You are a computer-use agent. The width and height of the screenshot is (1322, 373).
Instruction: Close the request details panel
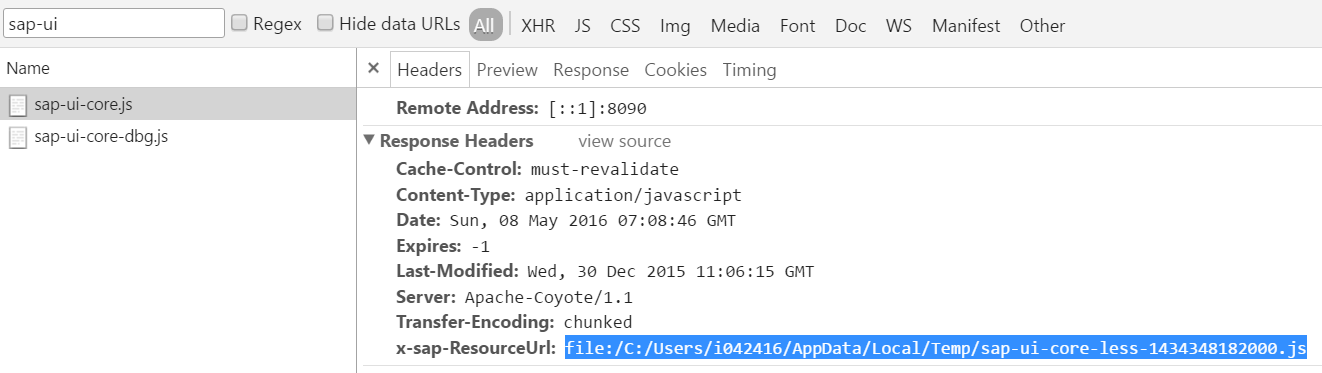tap(373, 69)
